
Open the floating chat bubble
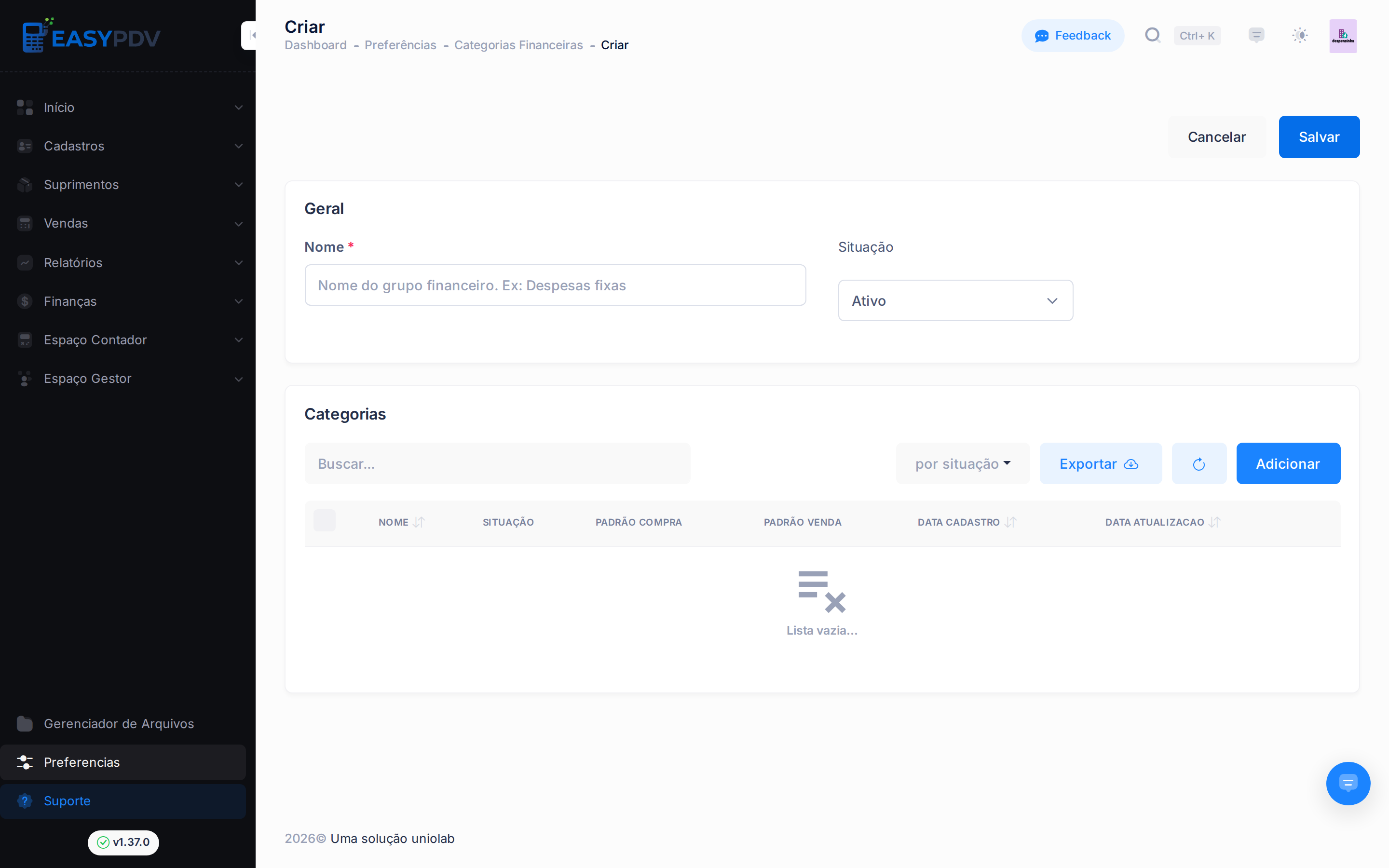click(1348, 783)
